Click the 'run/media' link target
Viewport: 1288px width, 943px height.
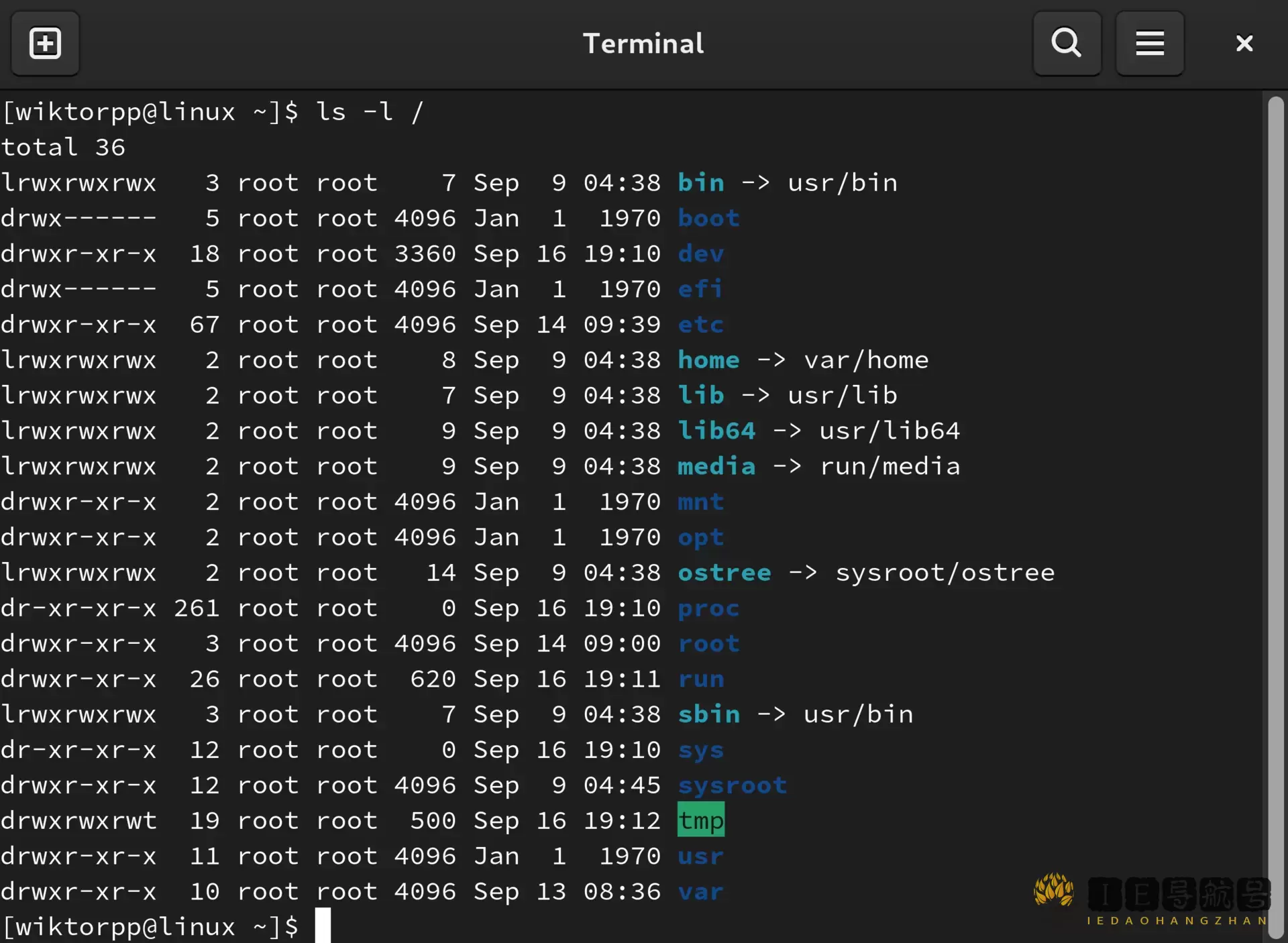[x=890, y=466]
